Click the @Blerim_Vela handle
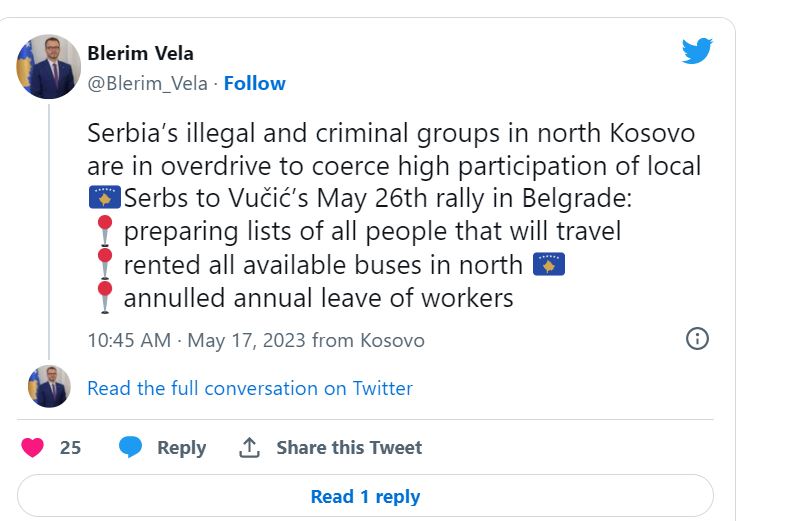The width and height of the screenshot is (790, 521). 147,83
